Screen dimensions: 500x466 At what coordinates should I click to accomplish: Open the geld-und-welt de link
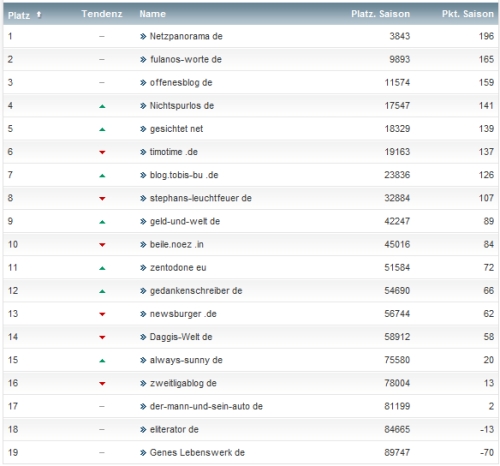(185, 221)
